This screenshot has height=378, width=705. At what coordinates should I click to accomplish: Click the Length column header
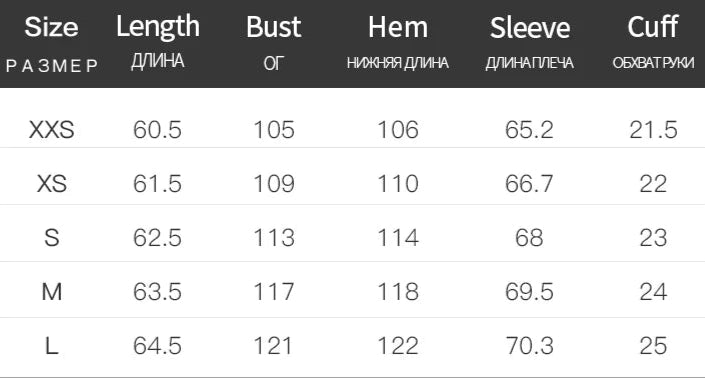pyautogui.click(x=158, y=27)
